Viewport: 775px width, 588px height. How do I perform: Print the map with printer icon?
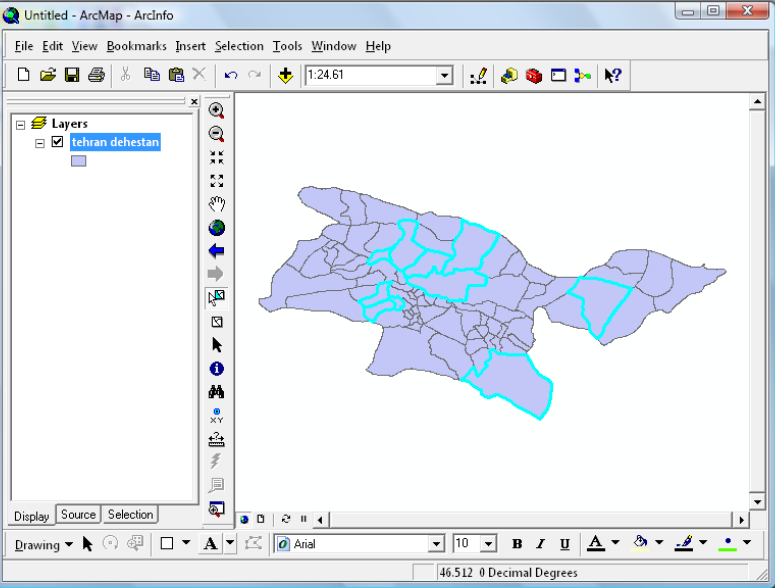coord(96,75)
